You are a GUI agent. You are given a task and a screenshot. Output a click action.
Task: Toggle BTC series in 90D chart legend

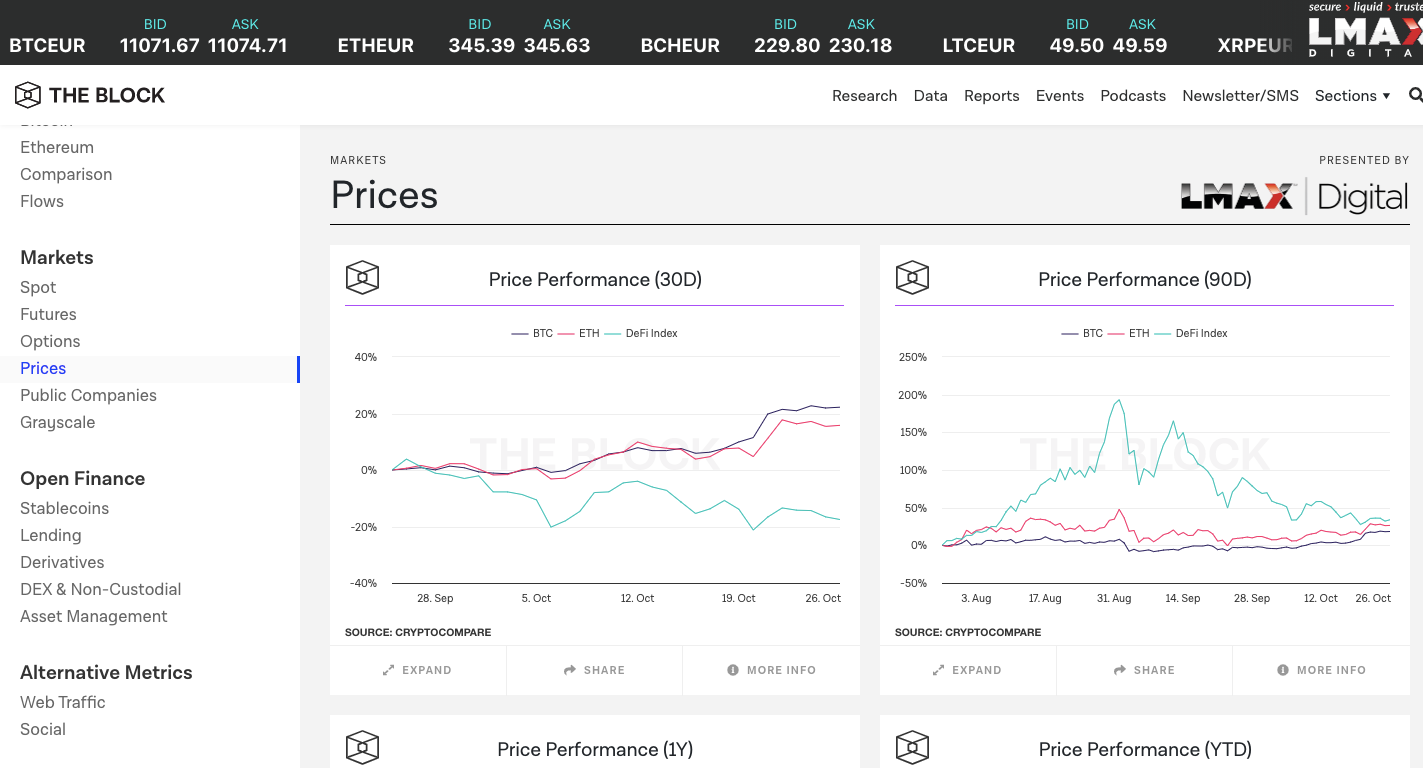[1082, 333]
